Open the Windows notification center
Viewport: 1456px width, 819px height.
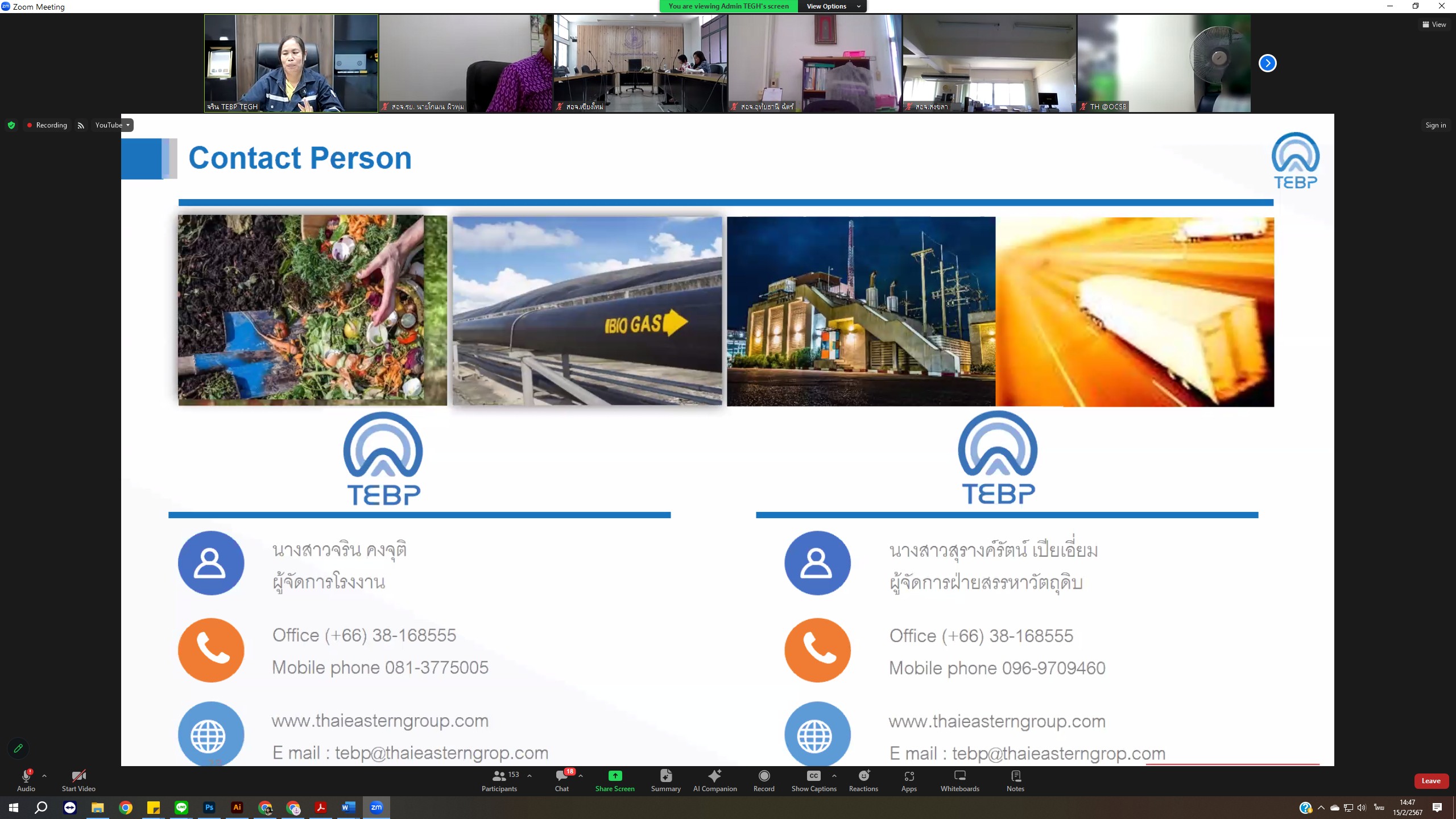tap(1437, 808)
